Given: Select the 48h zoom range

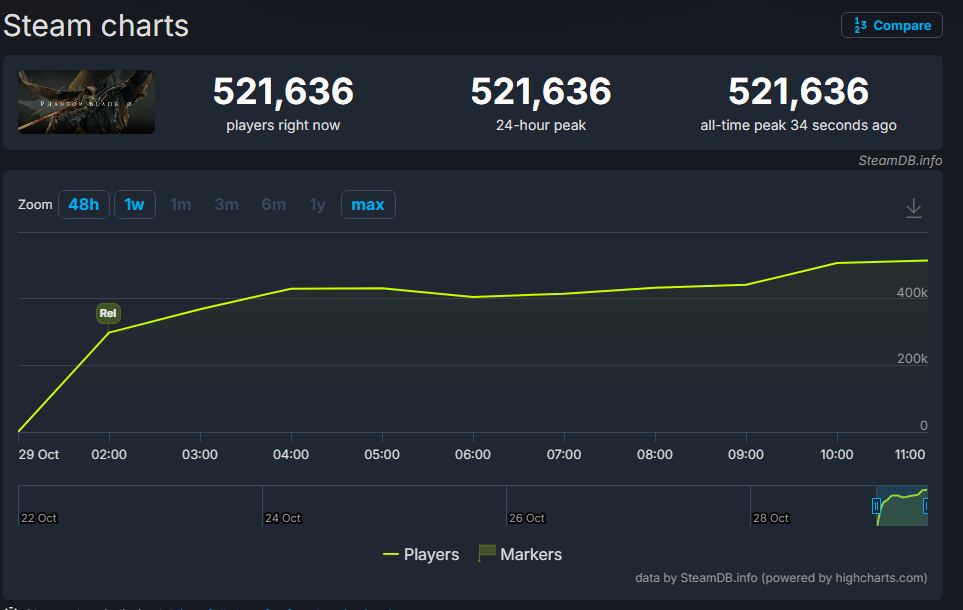Looking at the screenshot, I should [84, 205].
